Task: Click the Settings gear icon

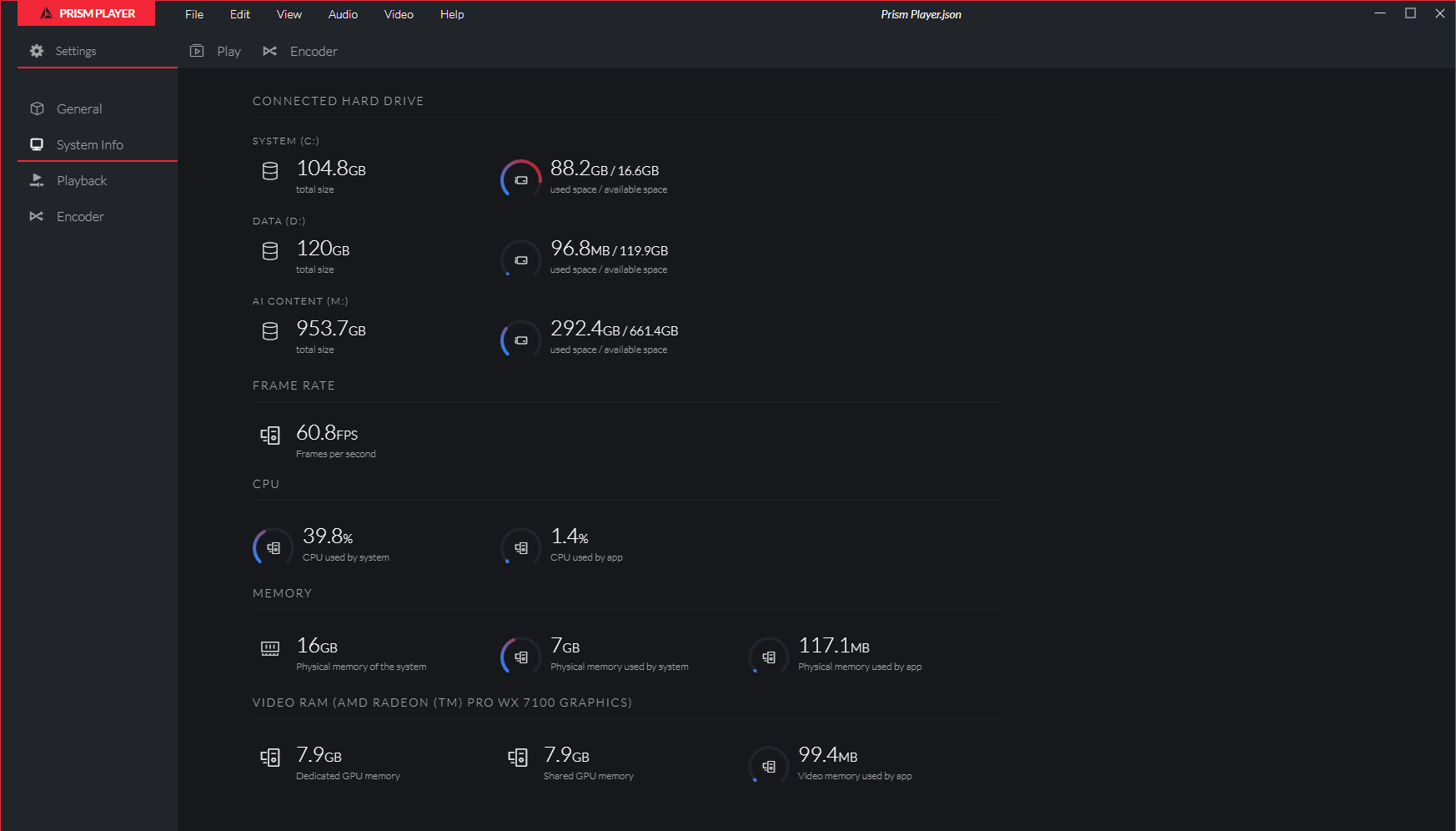Action: pyautogui.click(x=37, y=51)
